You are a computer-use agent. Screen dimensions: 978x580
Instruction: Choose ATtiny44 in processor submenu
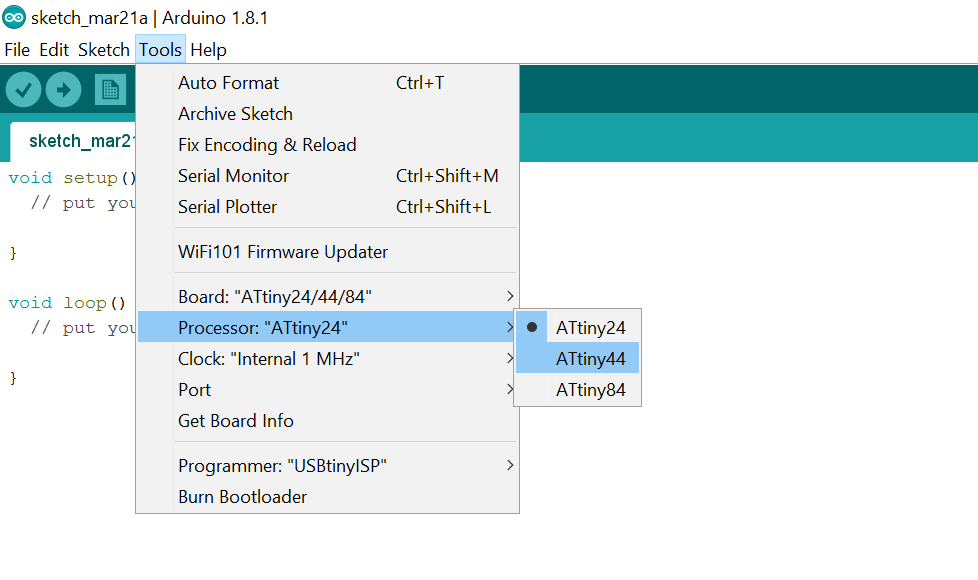coord(578,359)
